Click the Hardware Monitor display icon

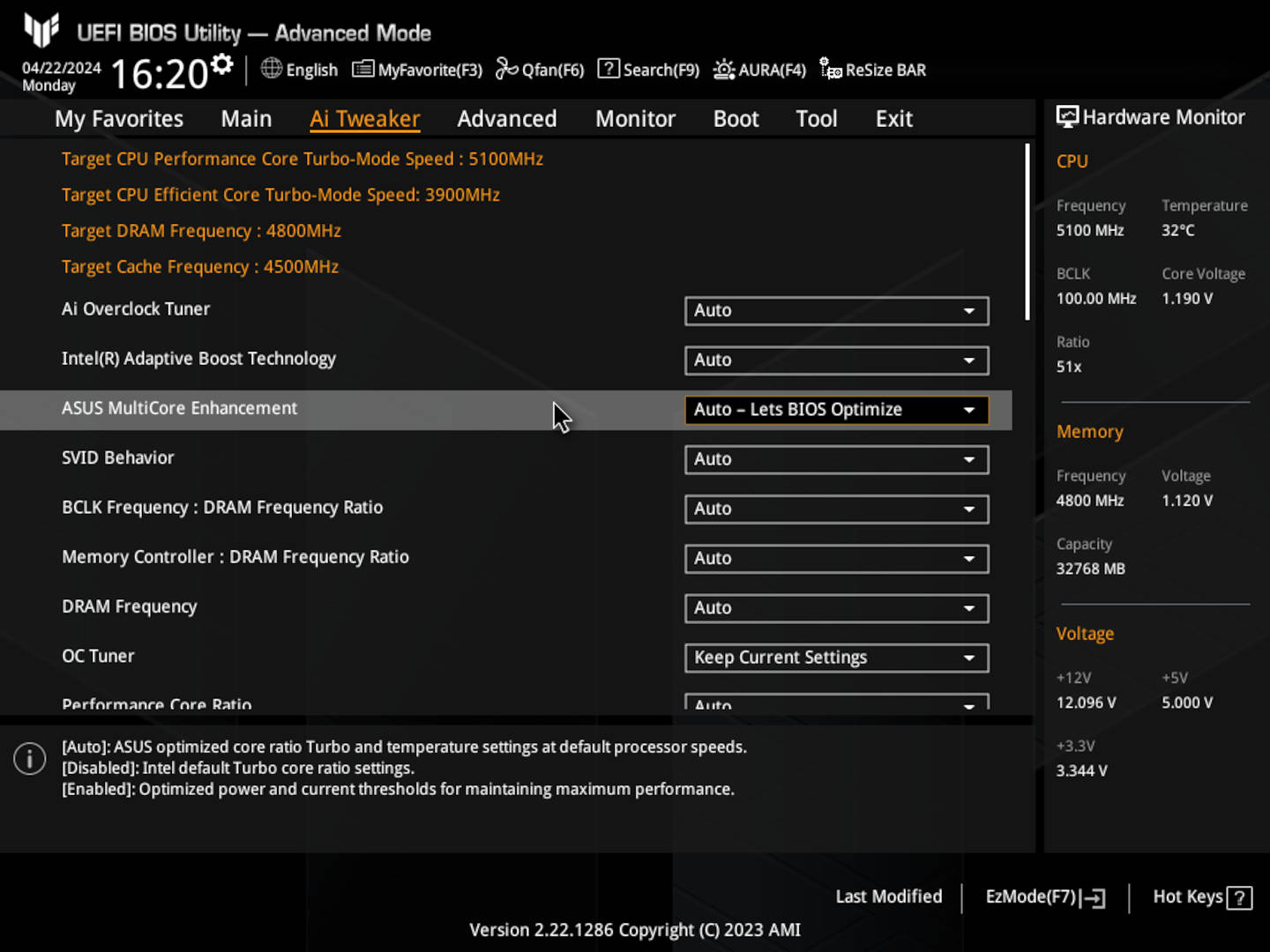tap(1067, 116)
